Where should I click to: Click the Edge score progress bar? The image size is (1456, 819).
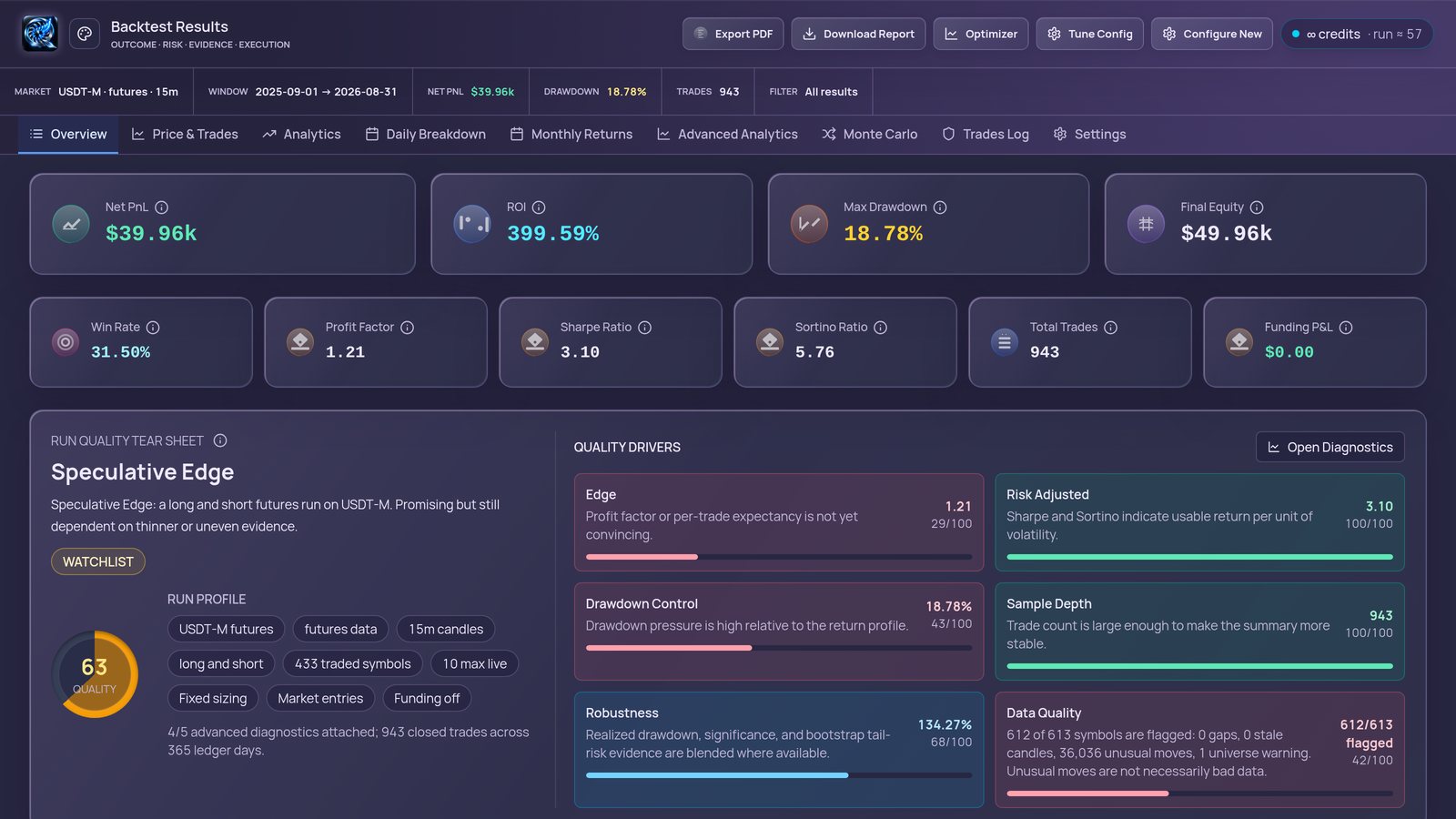(x=779, y=557)
